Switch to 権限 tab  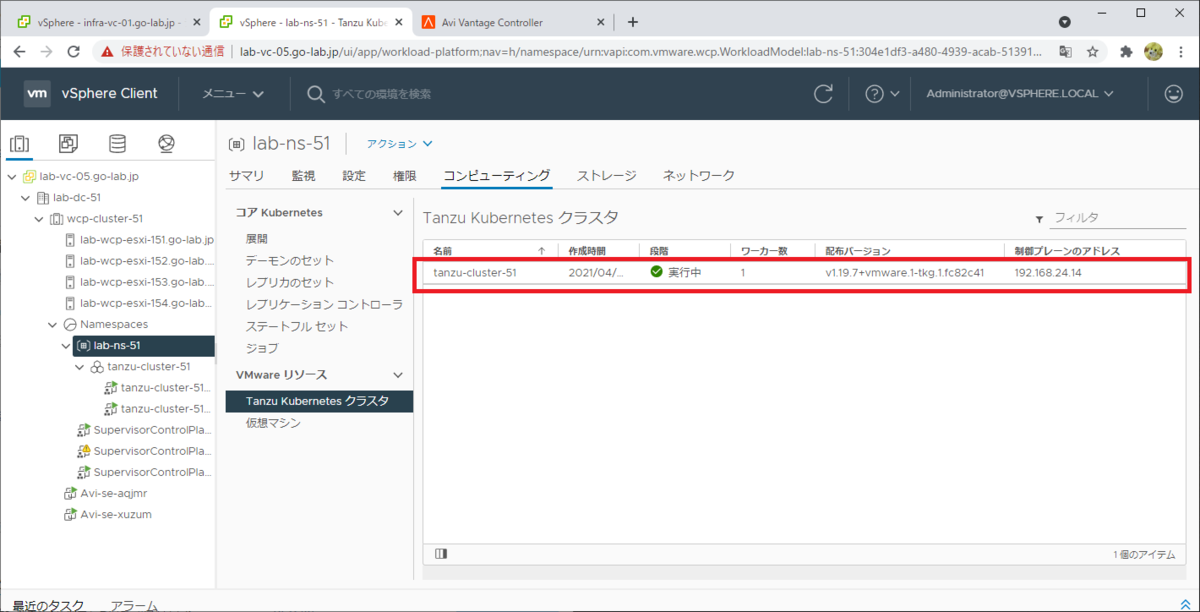pyautogui.click(x=405, y=176)
